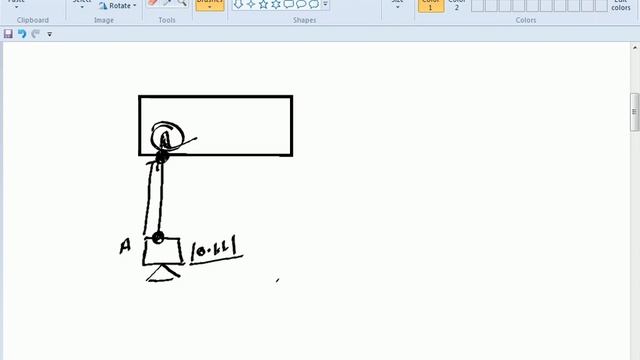Open the Brushes dropdown
Screen dimensions: 640x360
click(x=210, y=5)
